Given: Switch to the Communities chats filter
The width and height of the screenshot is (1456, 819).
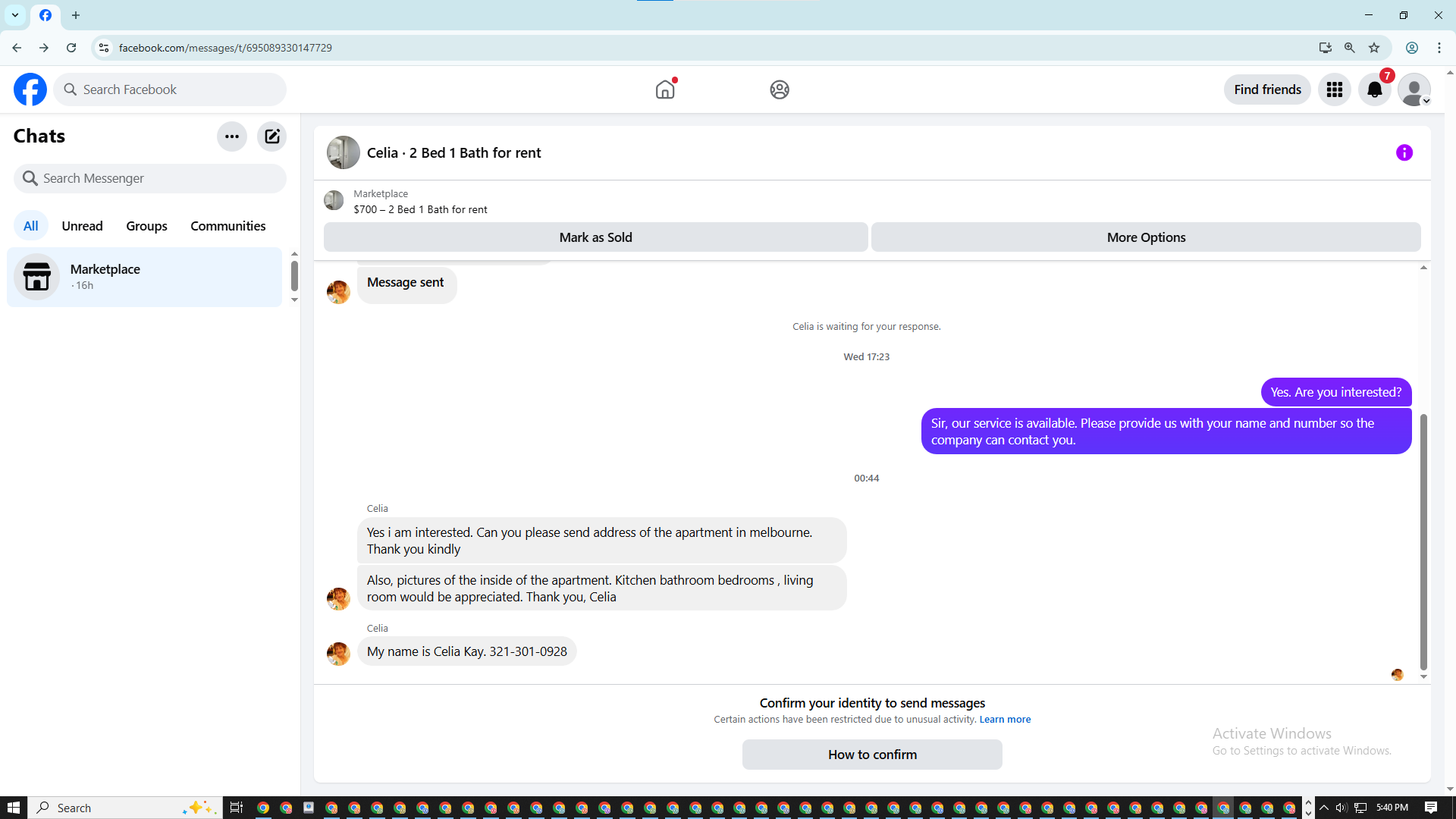Looking at the screenshot, I should tap(227, 226).
